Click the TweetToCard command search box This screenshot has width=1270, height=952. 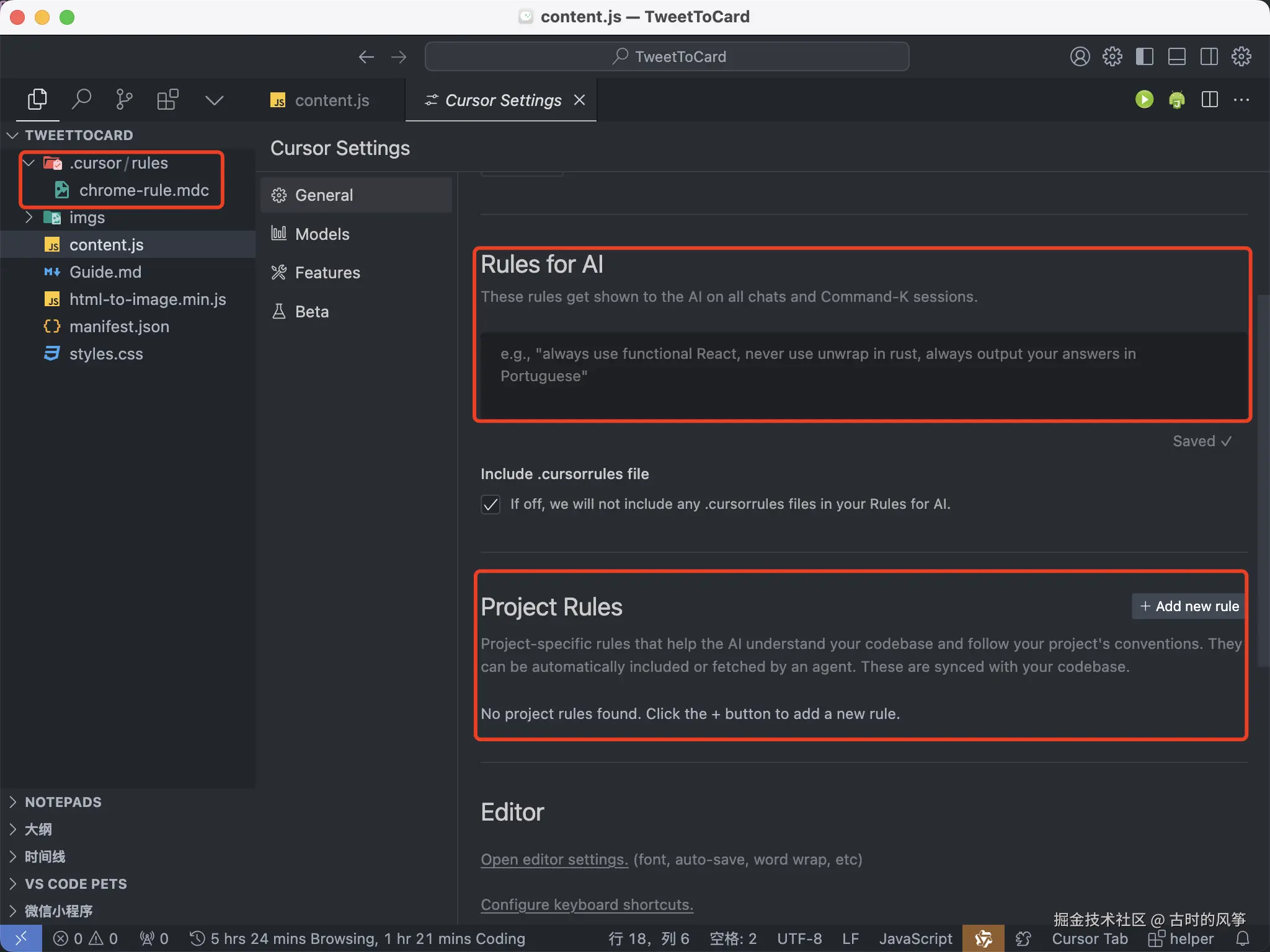(667, 56)
